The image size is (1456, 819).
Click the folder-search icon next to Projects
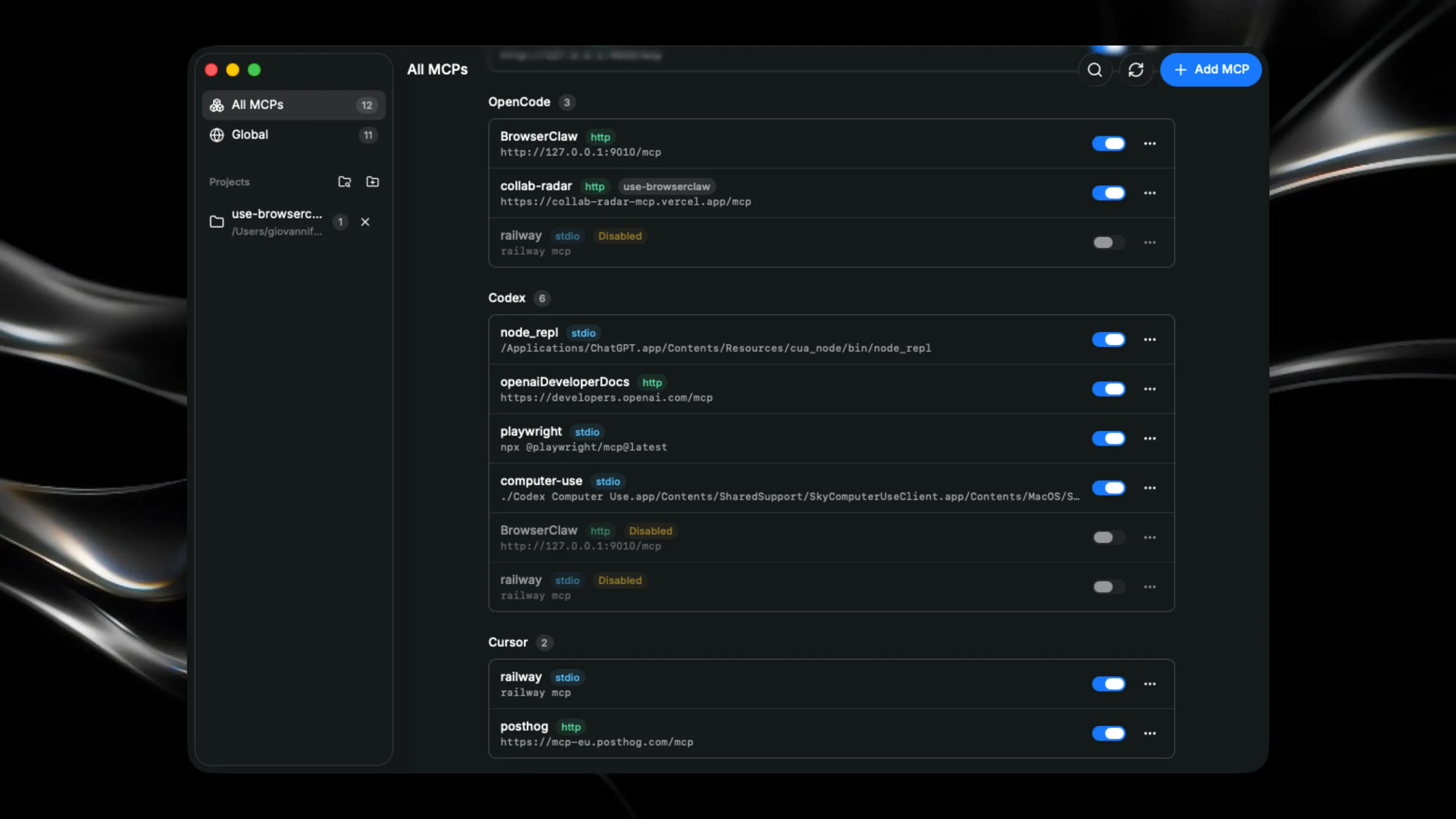tap(344, 182)
